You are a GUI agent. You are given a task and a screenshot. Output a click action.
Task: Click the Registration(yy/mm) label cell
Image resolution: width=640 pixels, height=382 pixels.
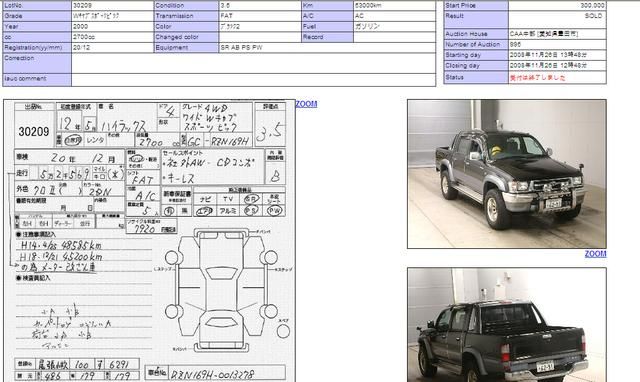[37, 48]
